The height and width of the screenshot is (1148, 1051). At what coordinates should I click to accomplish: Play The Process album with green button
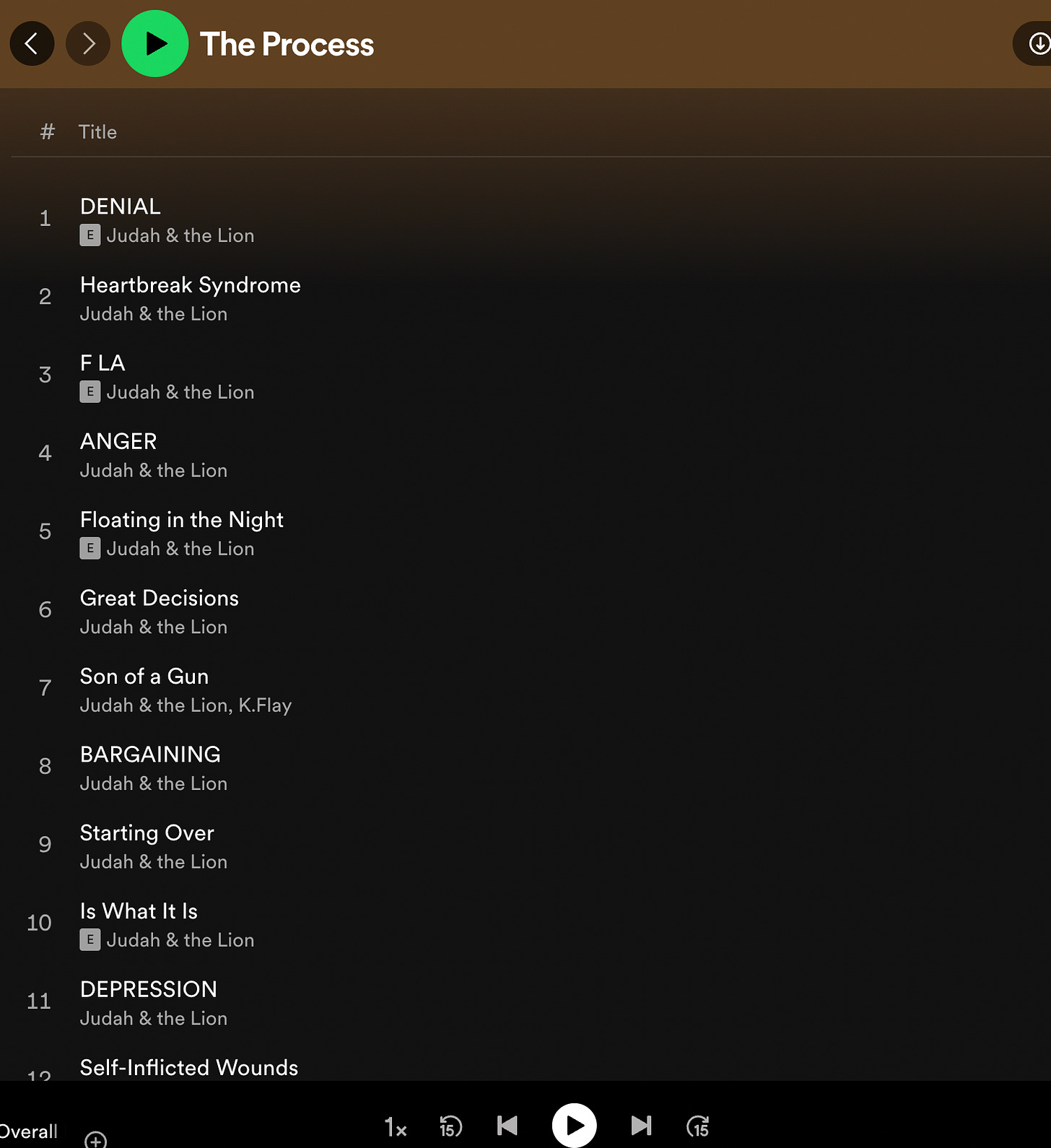(155, 44)
